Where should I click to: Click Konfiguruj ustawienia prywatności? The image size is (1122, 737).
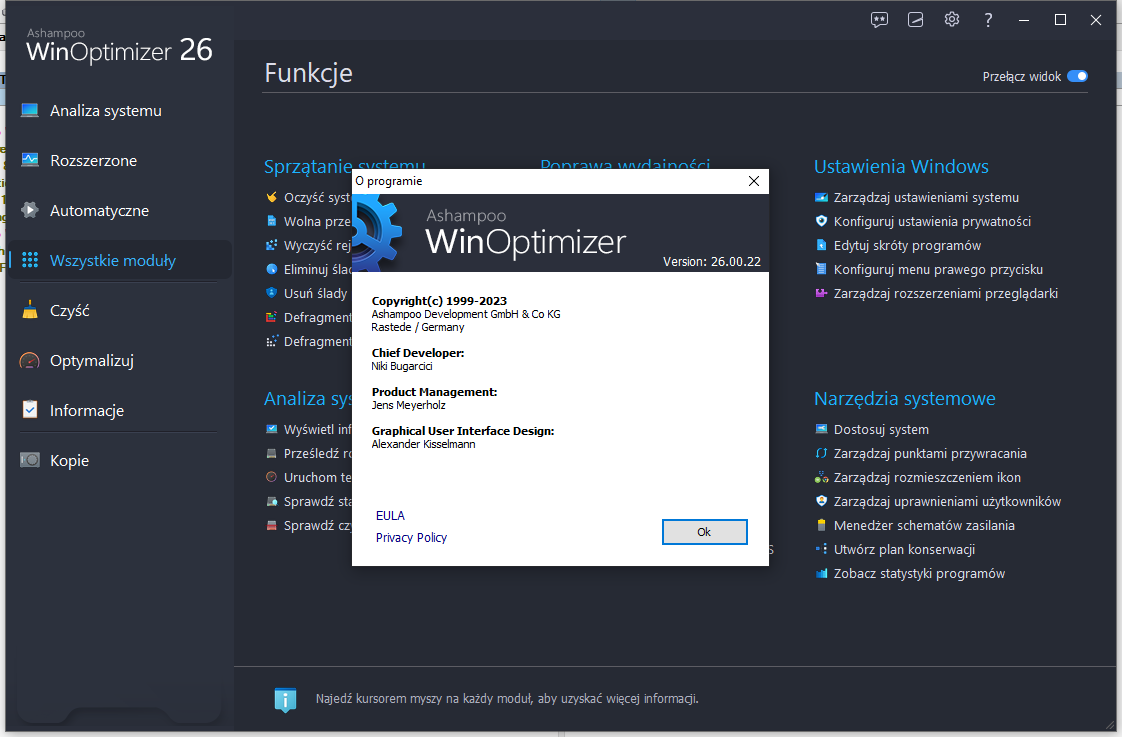tap(932, 222)
